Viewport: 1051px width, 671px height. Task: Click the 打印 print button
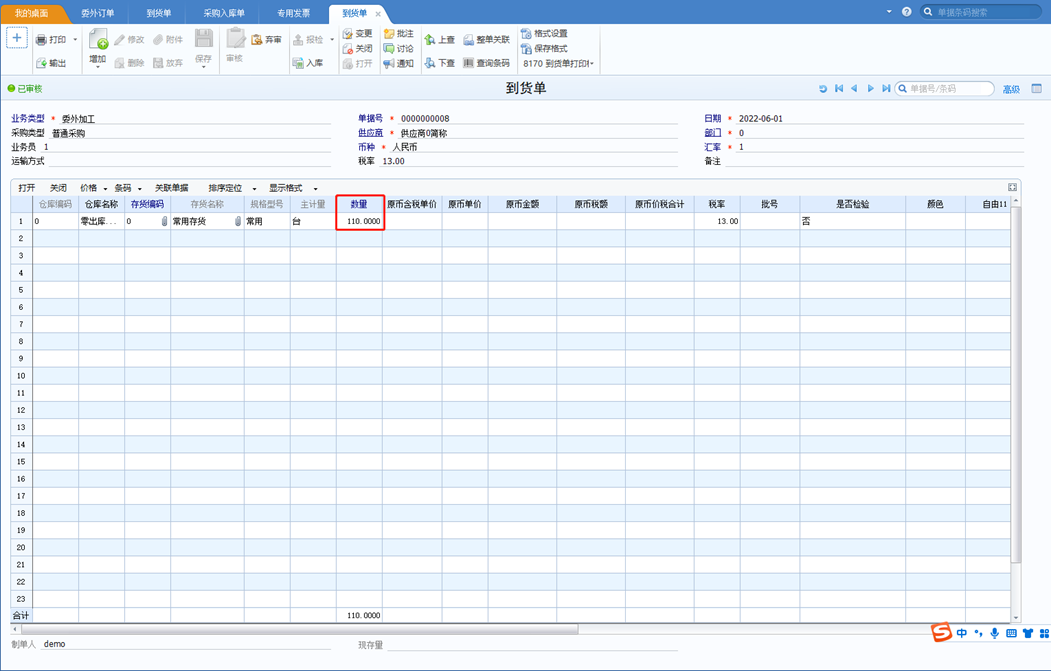click(51, 40)
